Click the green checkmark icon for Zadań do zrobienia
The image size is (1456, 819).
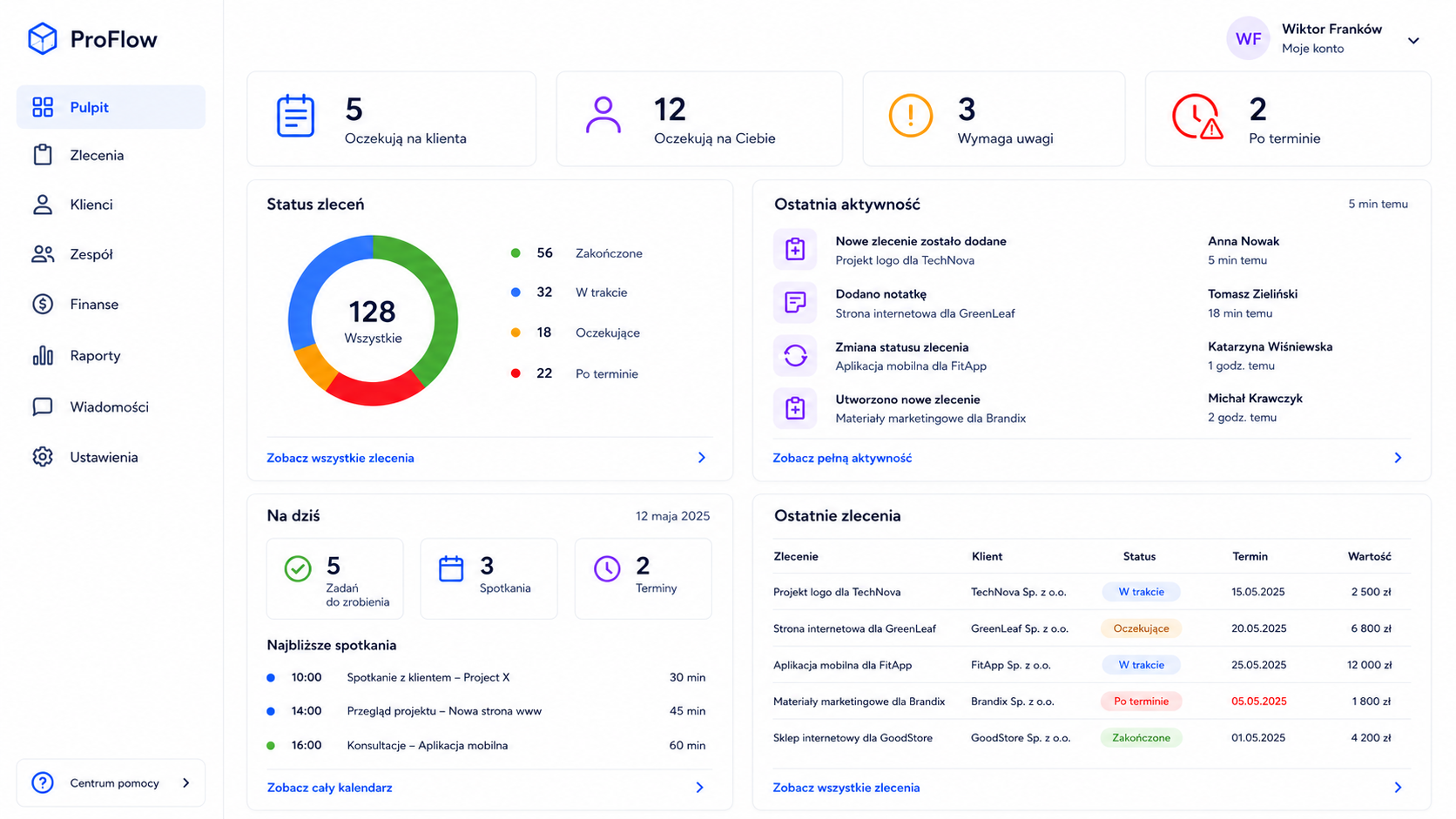pos(298,569)
